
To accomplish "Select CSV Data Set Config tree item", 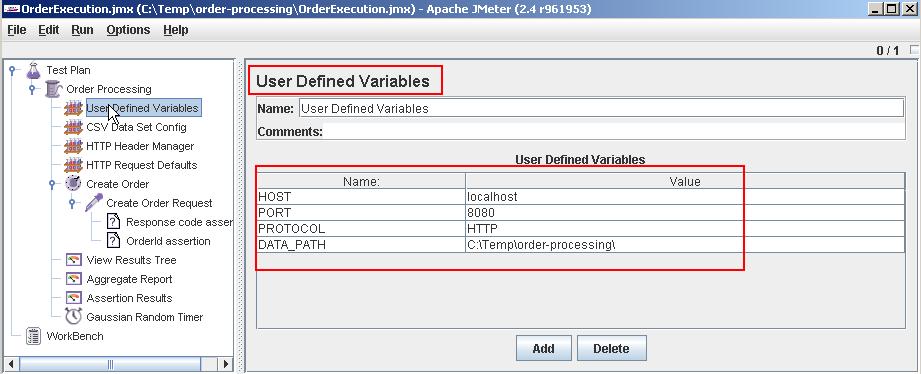I will [x=136, y=127].
